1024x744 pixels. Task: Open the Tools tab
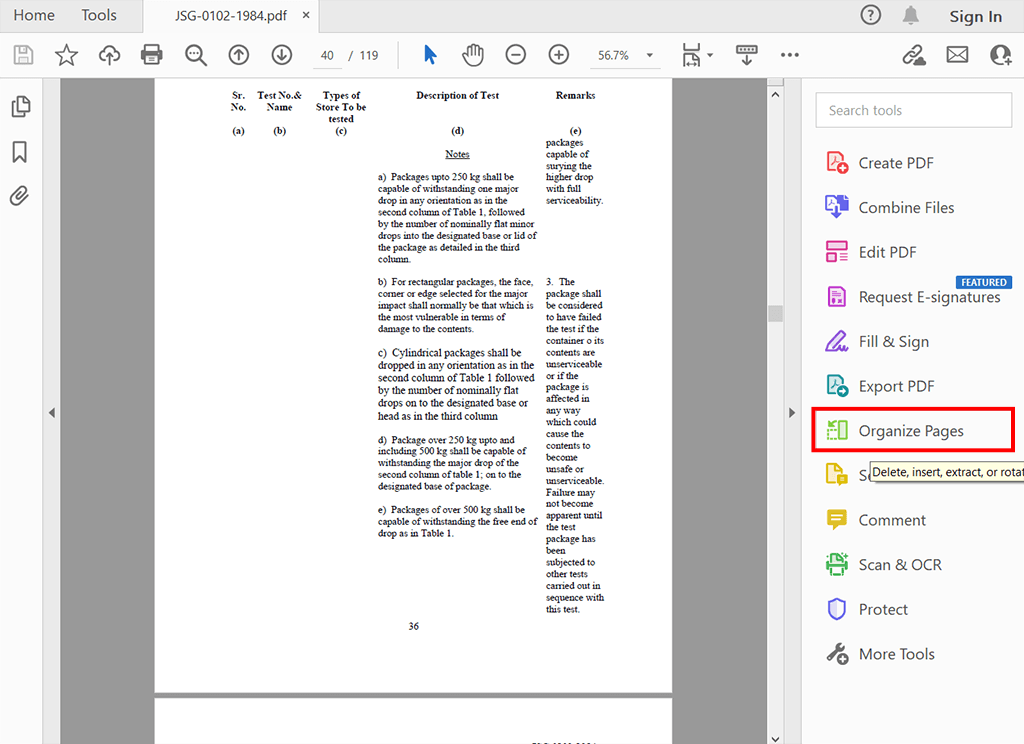pyautogui.click(x=99, y=15)
